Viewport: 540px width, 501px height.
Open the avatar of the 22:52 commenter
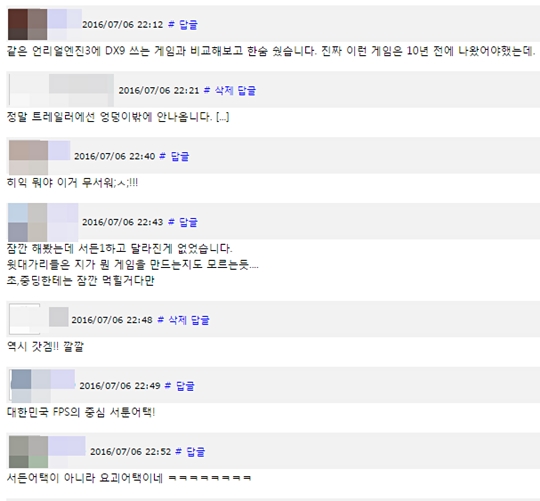tap(28, 451)
